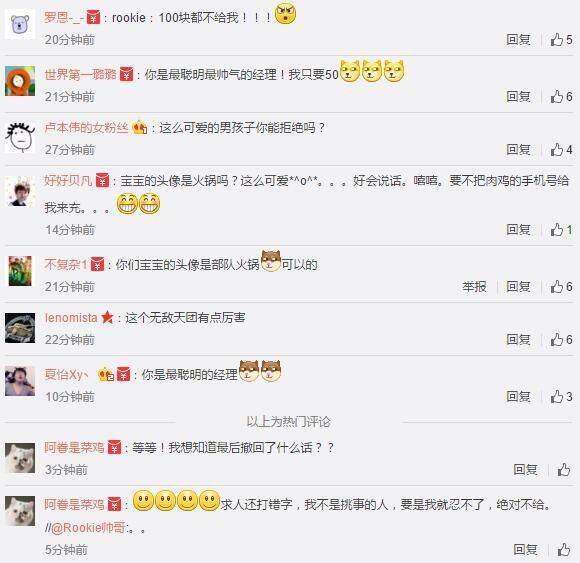This screenshot has height=563, width=580.
Task: Click 夏怡Xy's avatar image
Action: pos(20,381)
